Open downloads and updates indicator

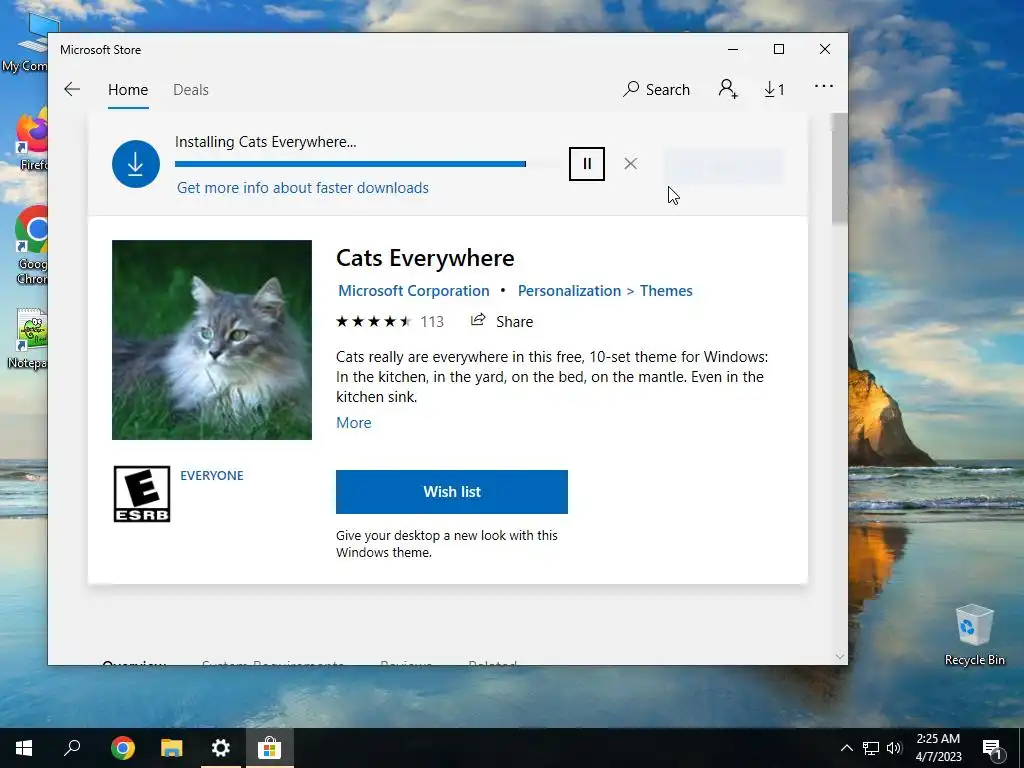[x=775, y=89]
